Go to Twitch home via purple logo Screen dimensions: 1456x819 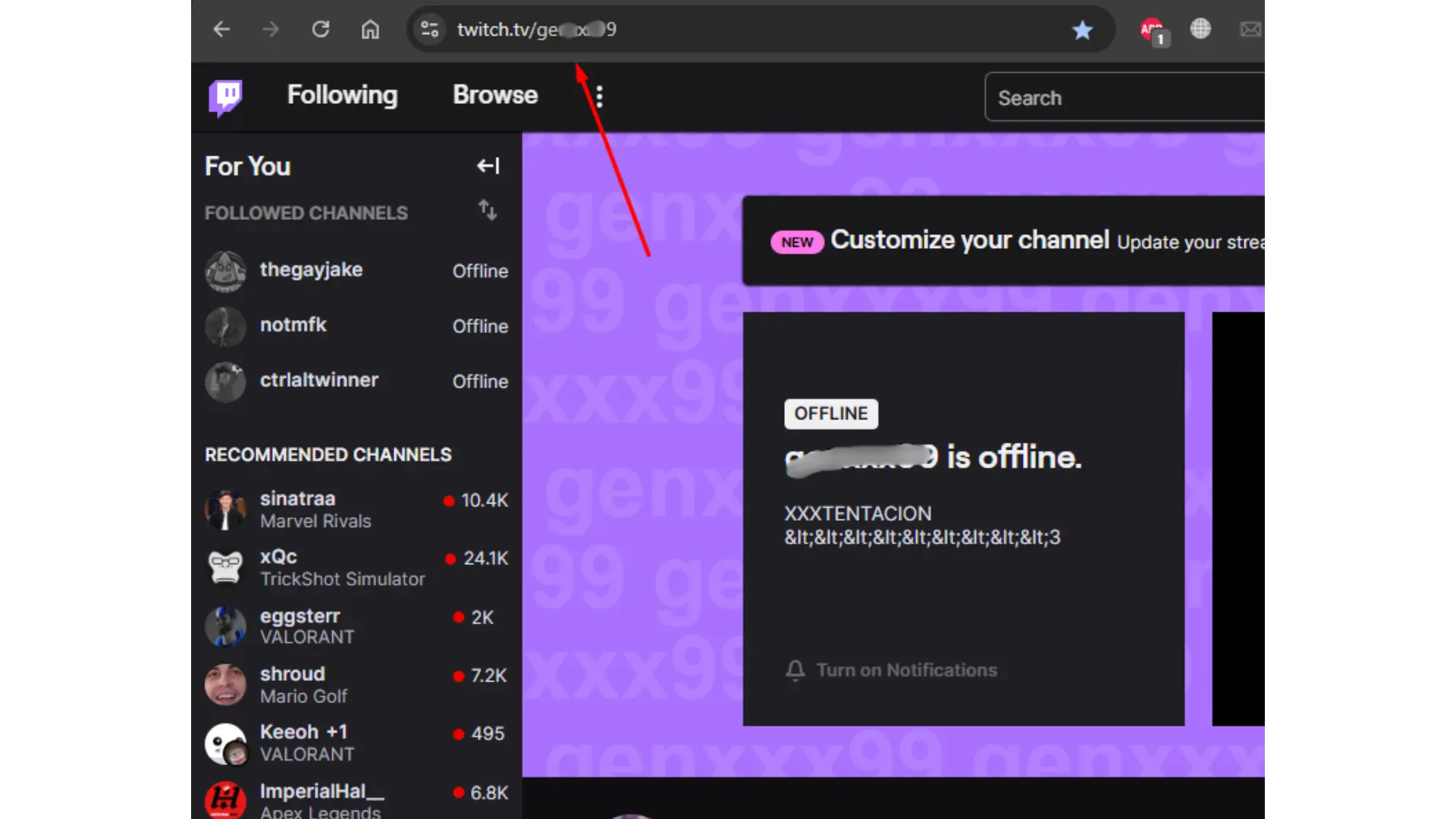click(x=225, y=97)
